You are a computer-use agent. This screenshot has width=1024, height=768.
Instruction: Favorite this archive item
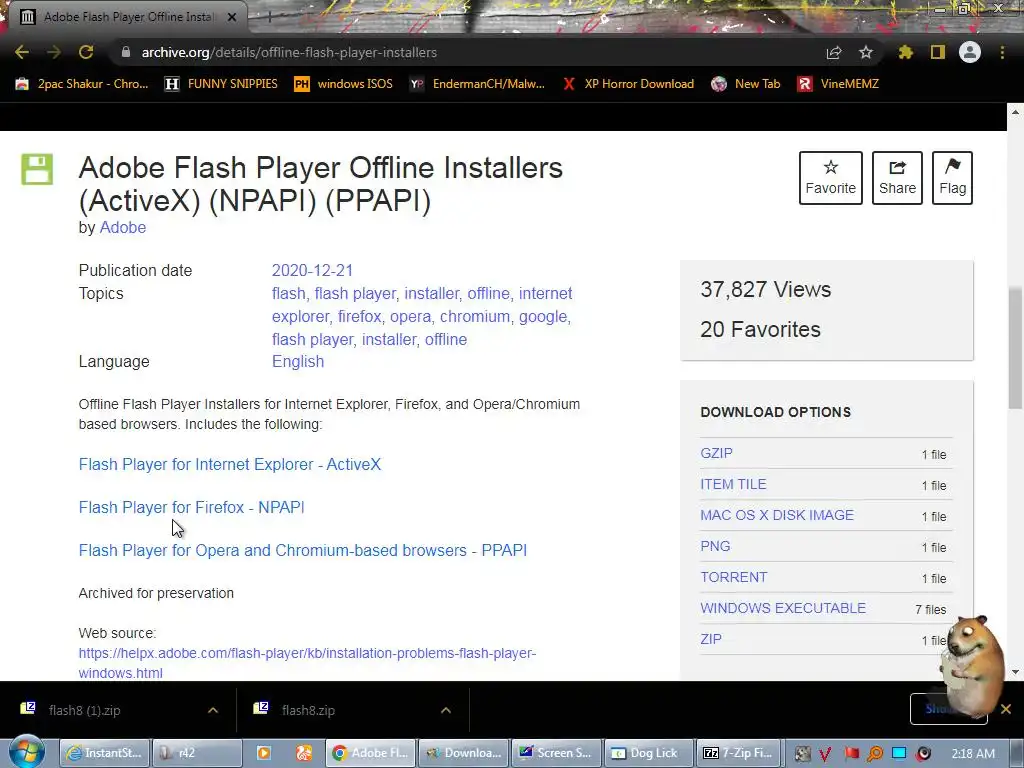[831, 178]
